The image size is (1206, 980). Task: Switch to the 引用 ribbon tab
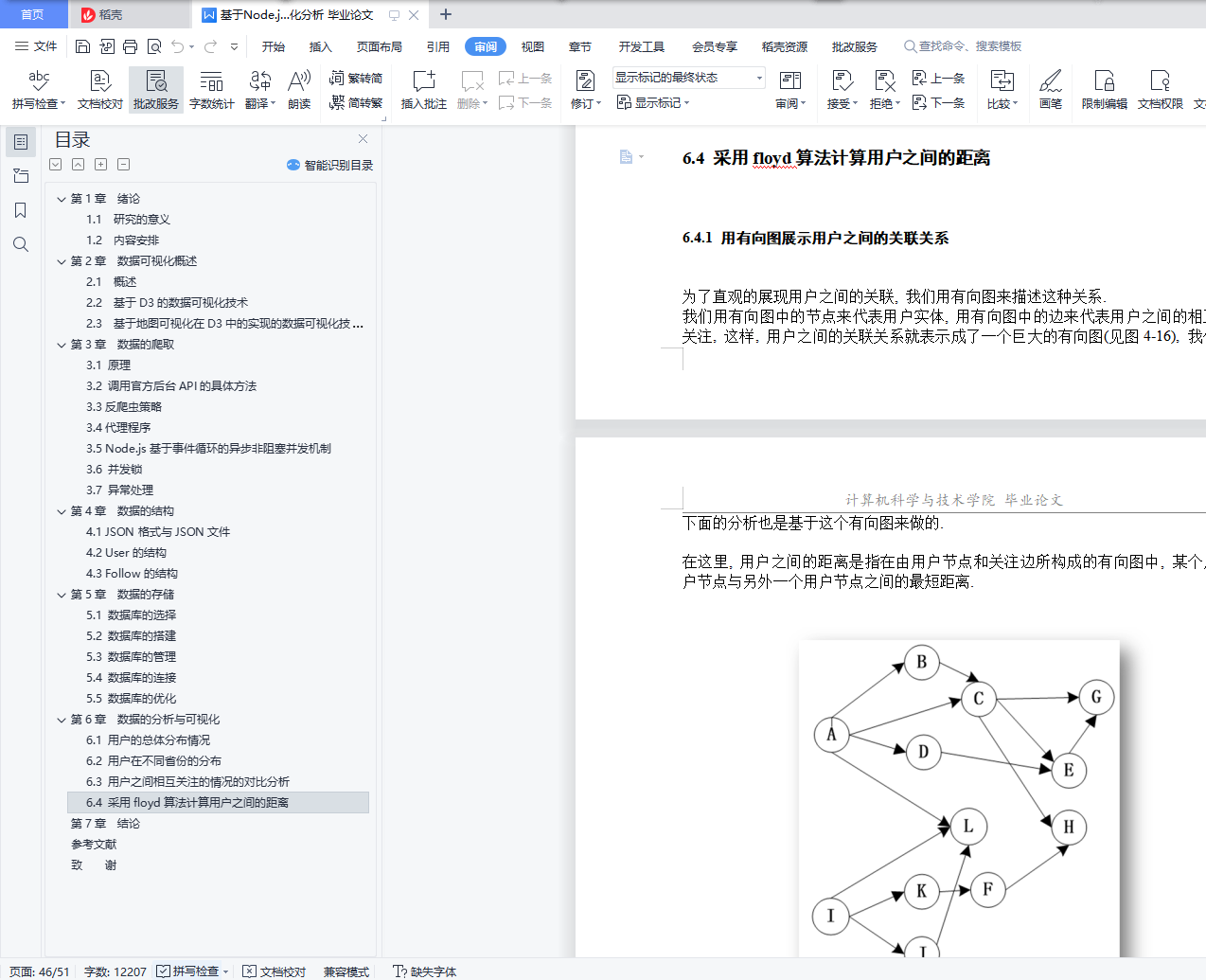437,46
